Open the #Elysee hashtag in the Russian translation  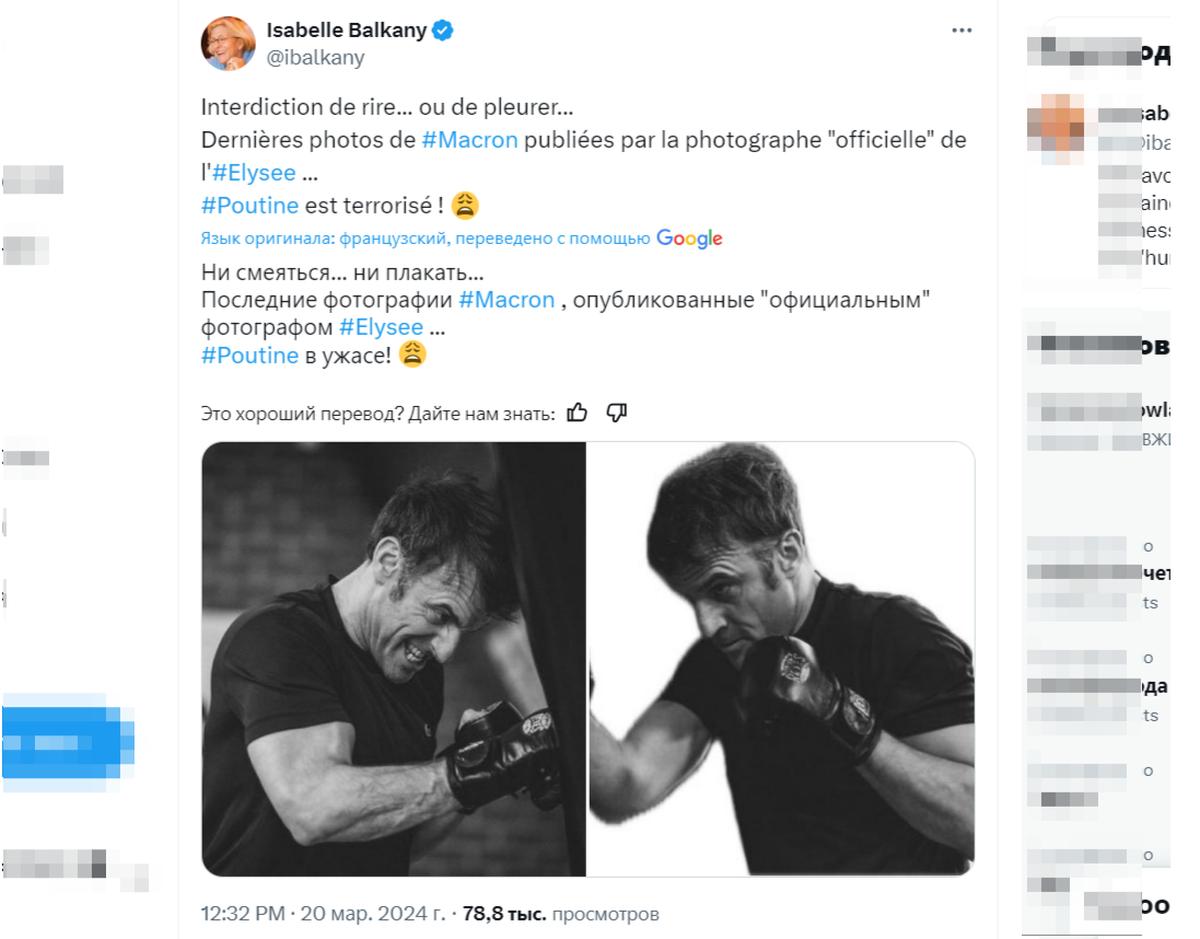pyautogui.click(x=383, y=326)
